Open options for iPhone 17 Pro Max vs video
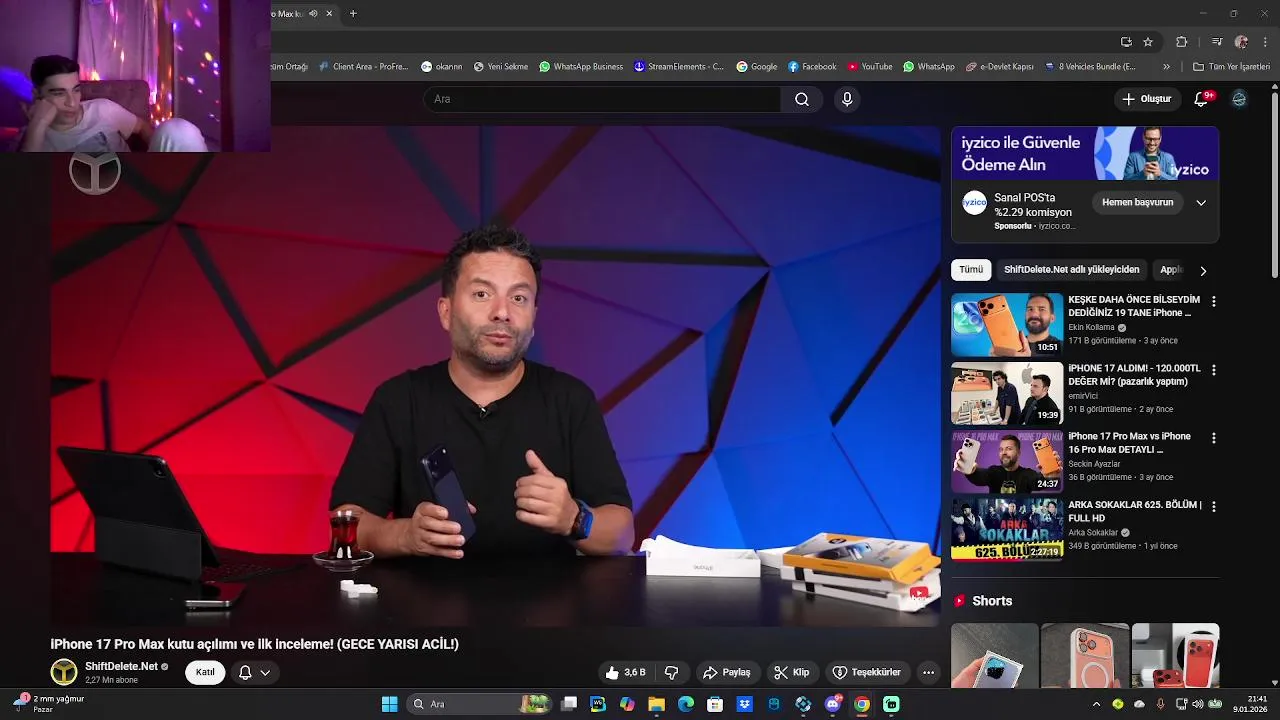The image size is (1280, 720). 1214,438
